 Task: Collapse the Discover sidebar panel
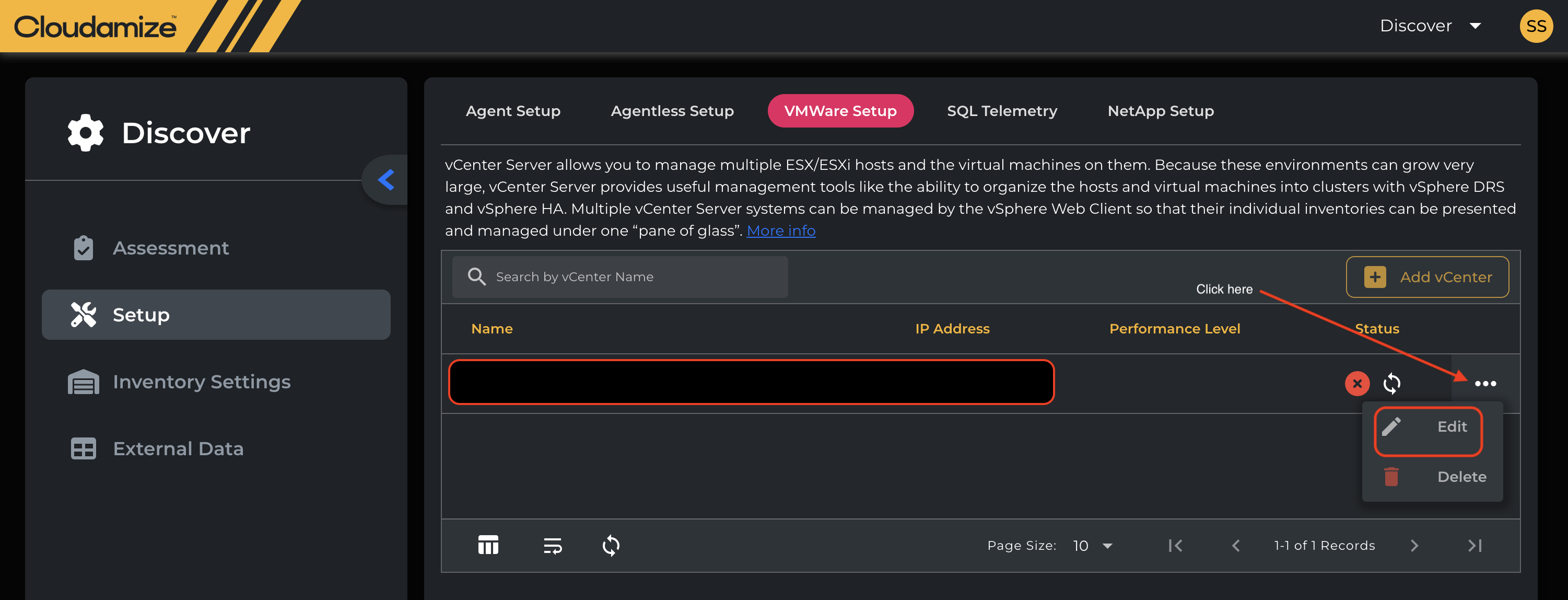click(386, 180)
